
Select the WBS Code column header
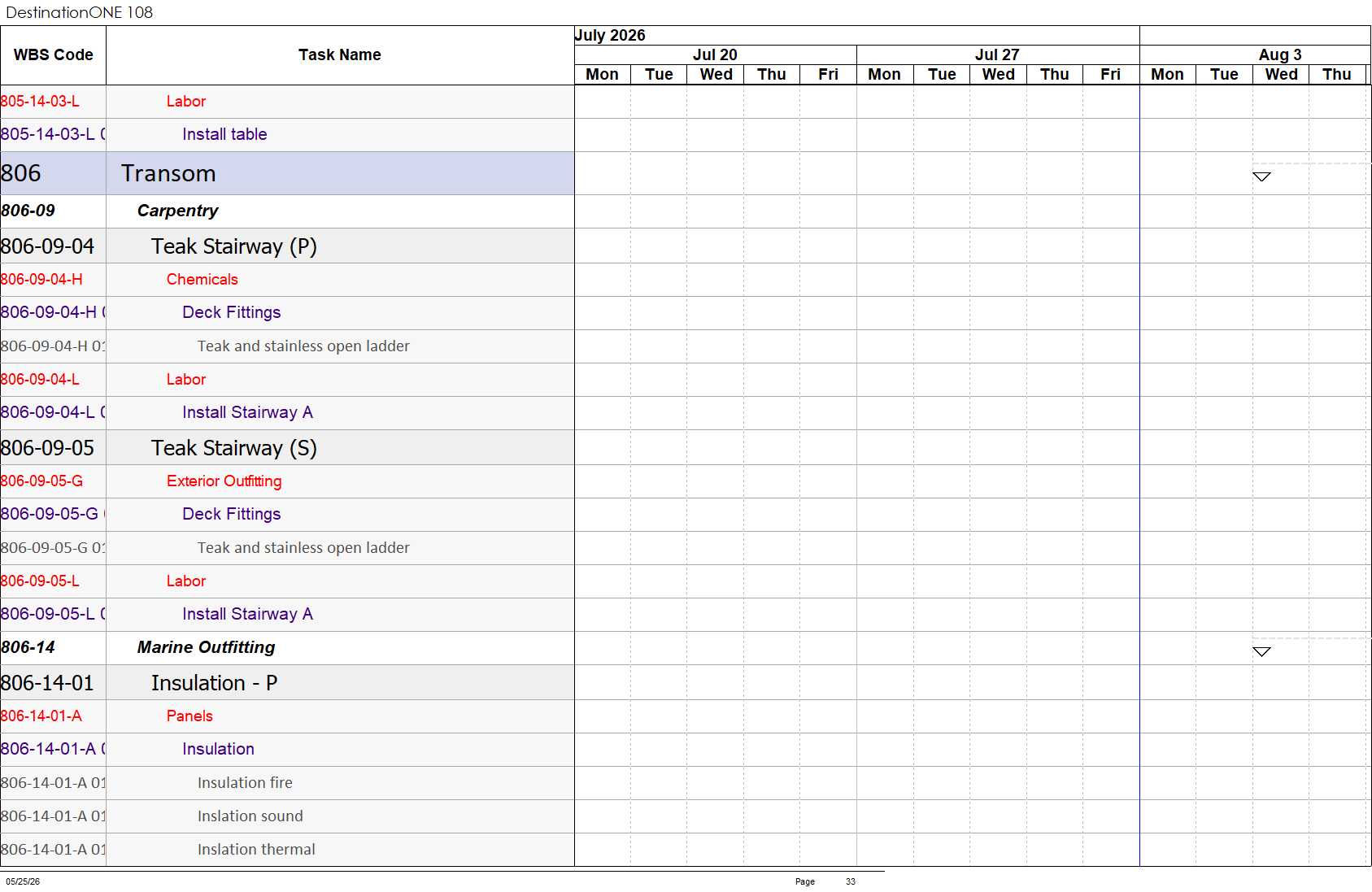53,54
